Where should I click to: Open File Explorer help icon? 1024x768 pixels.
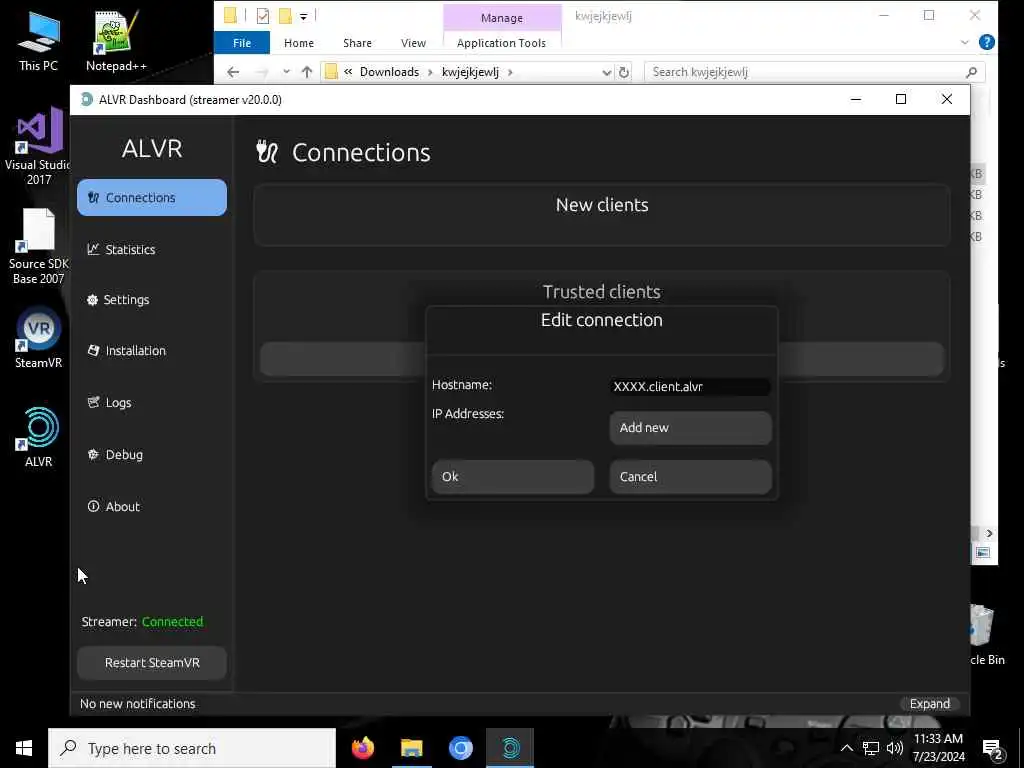click(987, 42)
